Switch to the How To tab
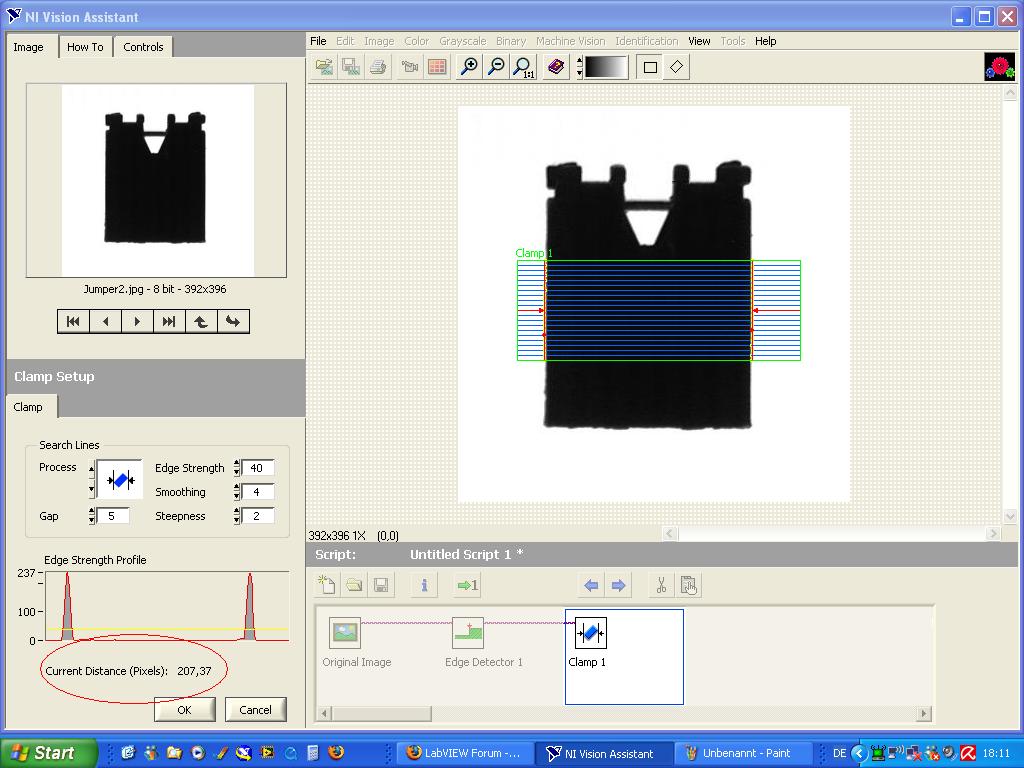 (x=85, y=47)
